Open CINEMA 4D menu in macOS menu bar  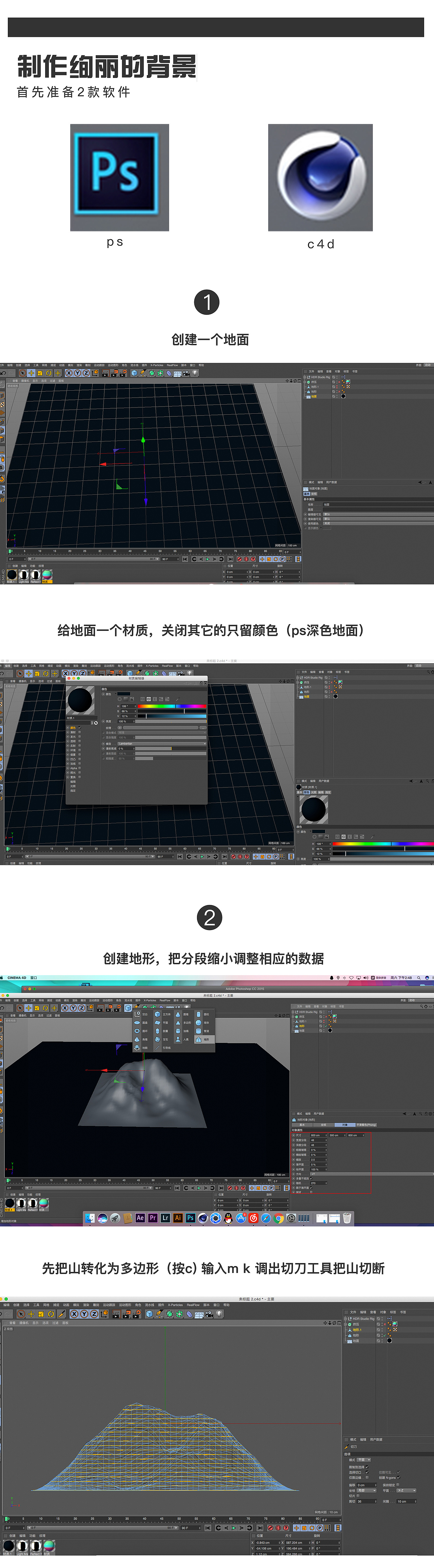[17, 977]
